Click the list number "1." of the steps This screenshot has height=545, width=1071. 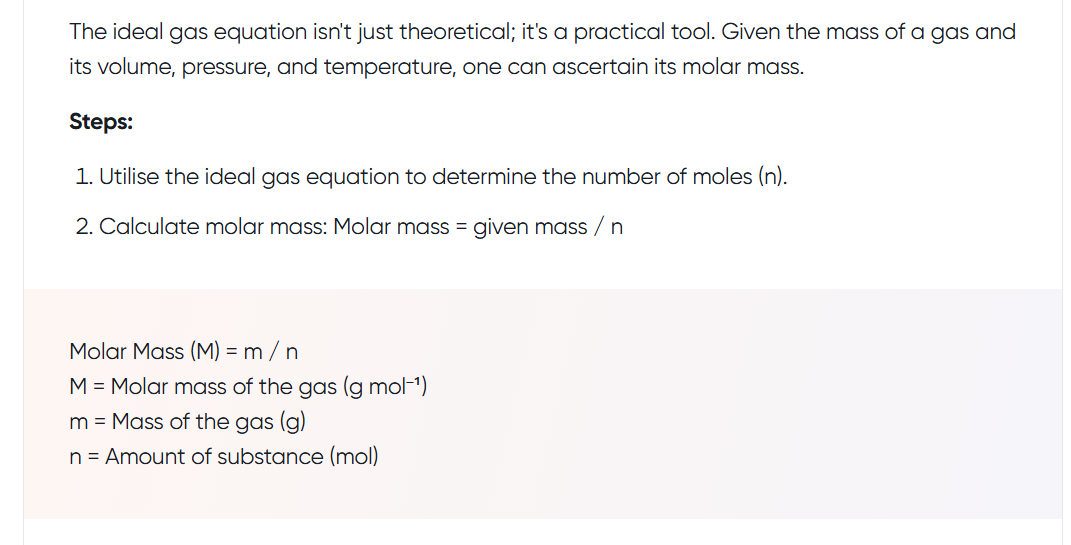85,177
